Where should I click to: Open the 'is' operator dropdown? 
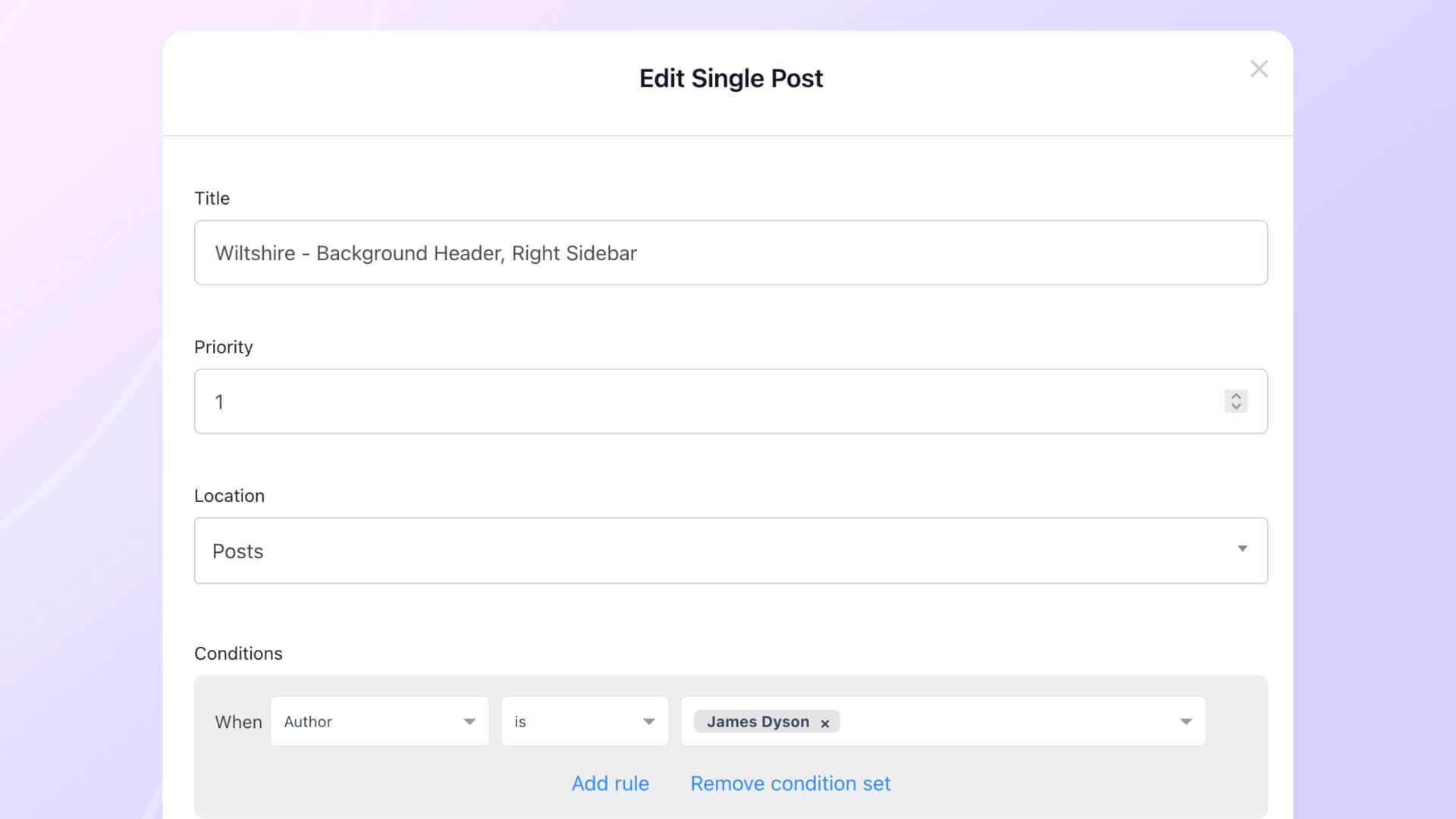point(584,721)
